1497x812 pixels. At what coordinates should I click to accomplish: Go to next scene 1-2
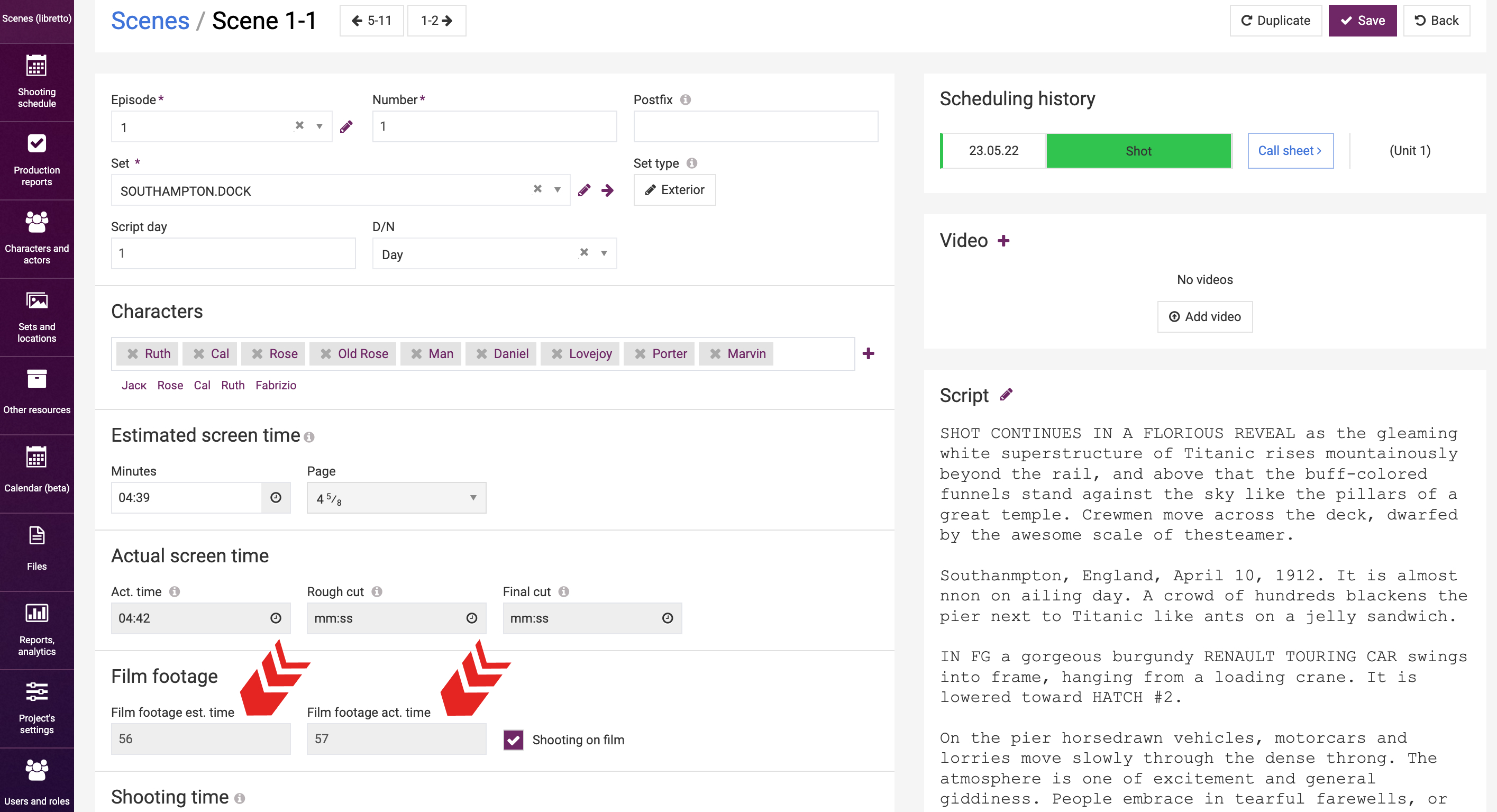tap(436, 20)
